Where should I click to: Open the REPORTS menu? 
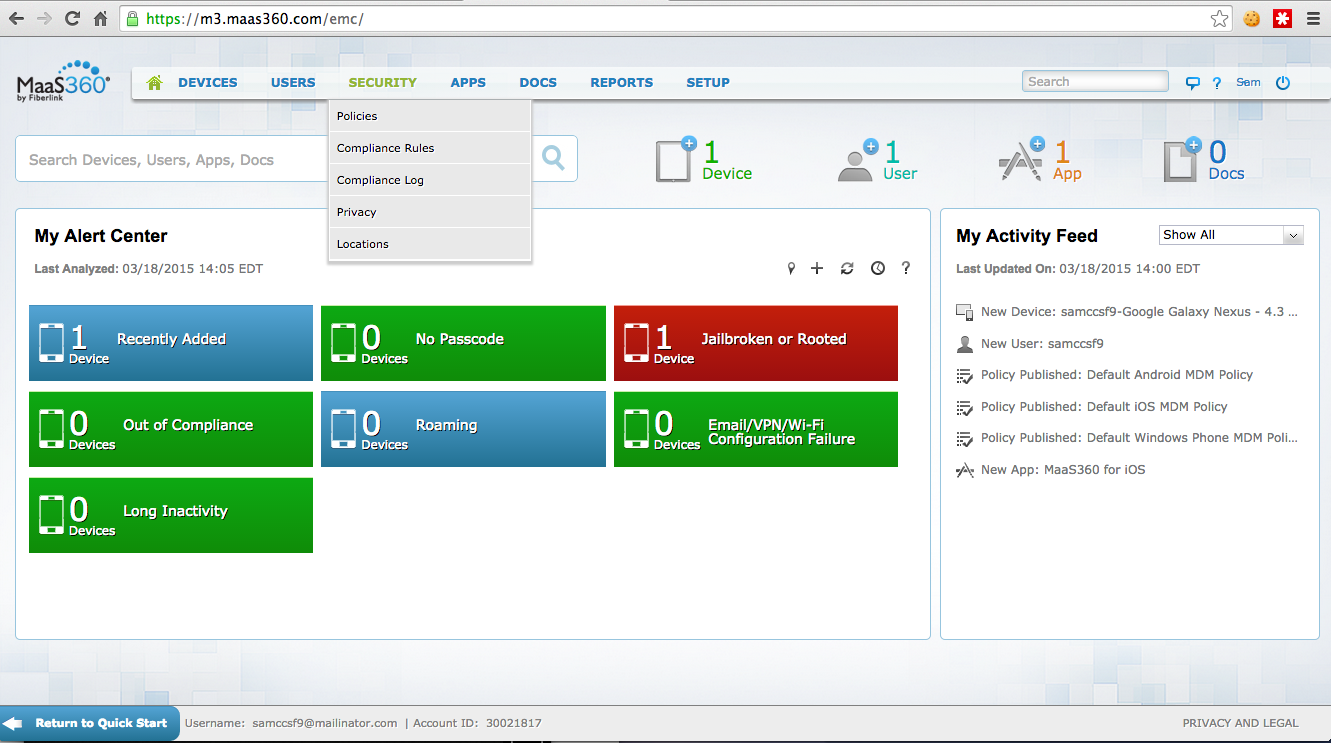[x=622, y=83]
